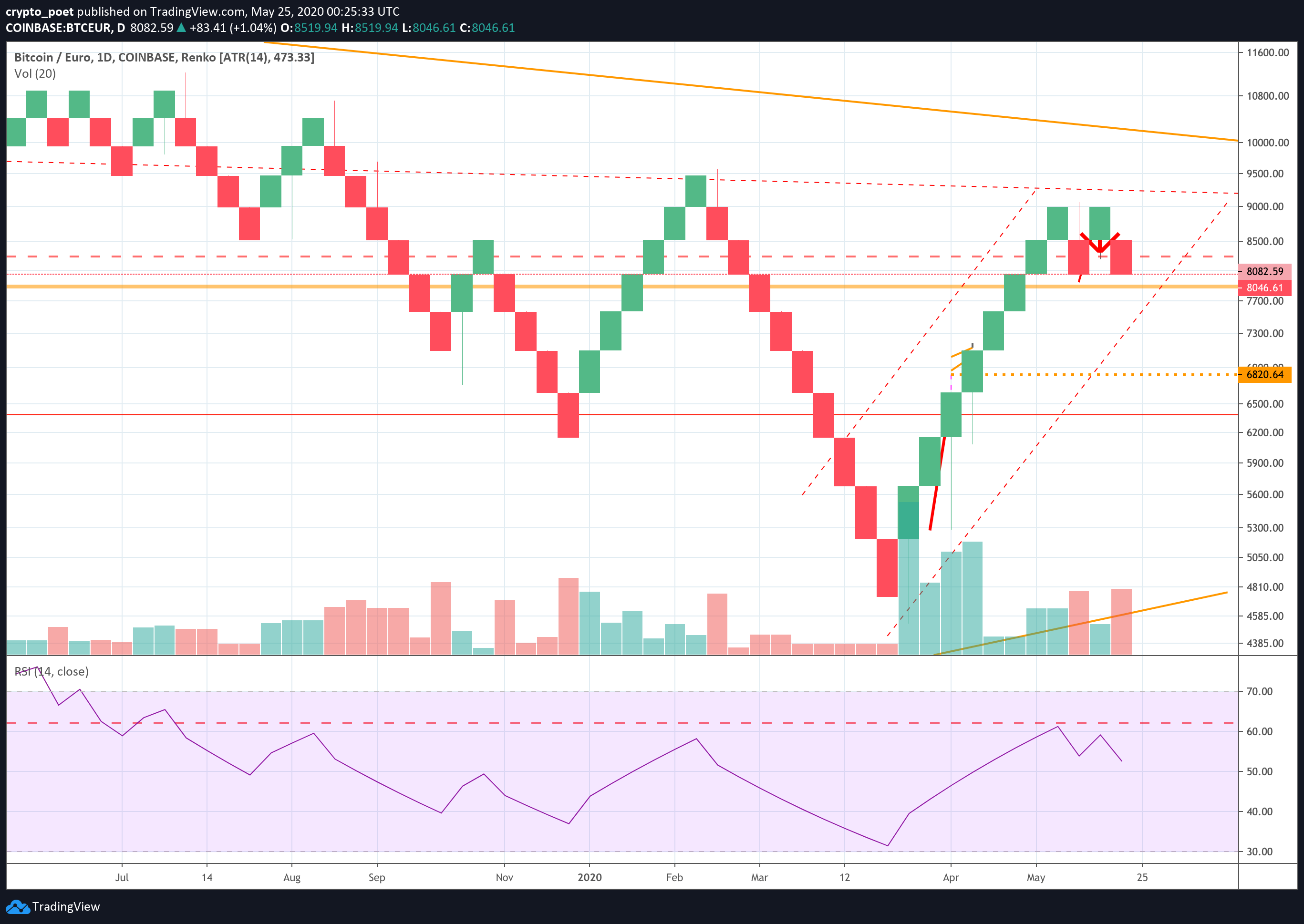Click the orange 6820.64 price label
The height and width of the screenshot is (924, 1304).
click(x=1265, y=374)
